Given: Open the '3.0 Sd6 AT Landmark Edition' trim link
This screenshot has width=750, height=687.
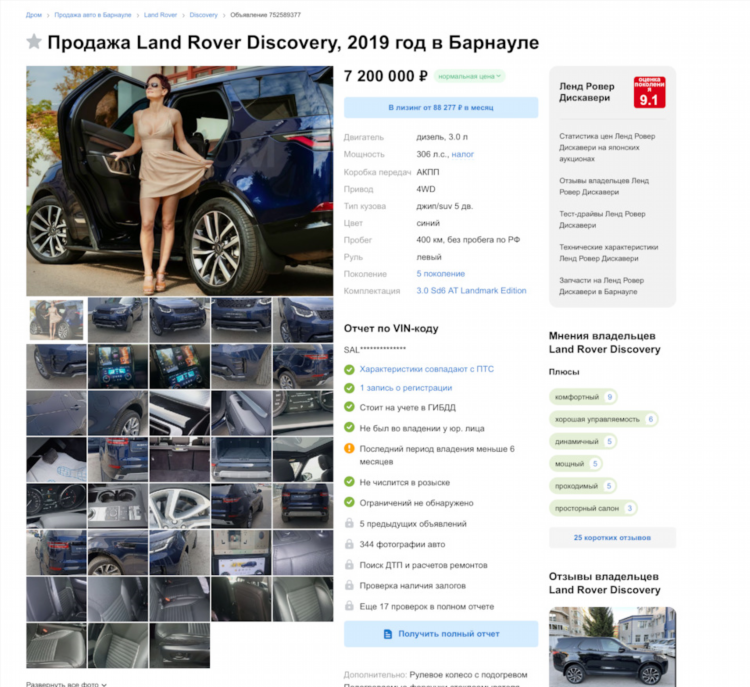Looking at the screenshot, I should 471,290.
